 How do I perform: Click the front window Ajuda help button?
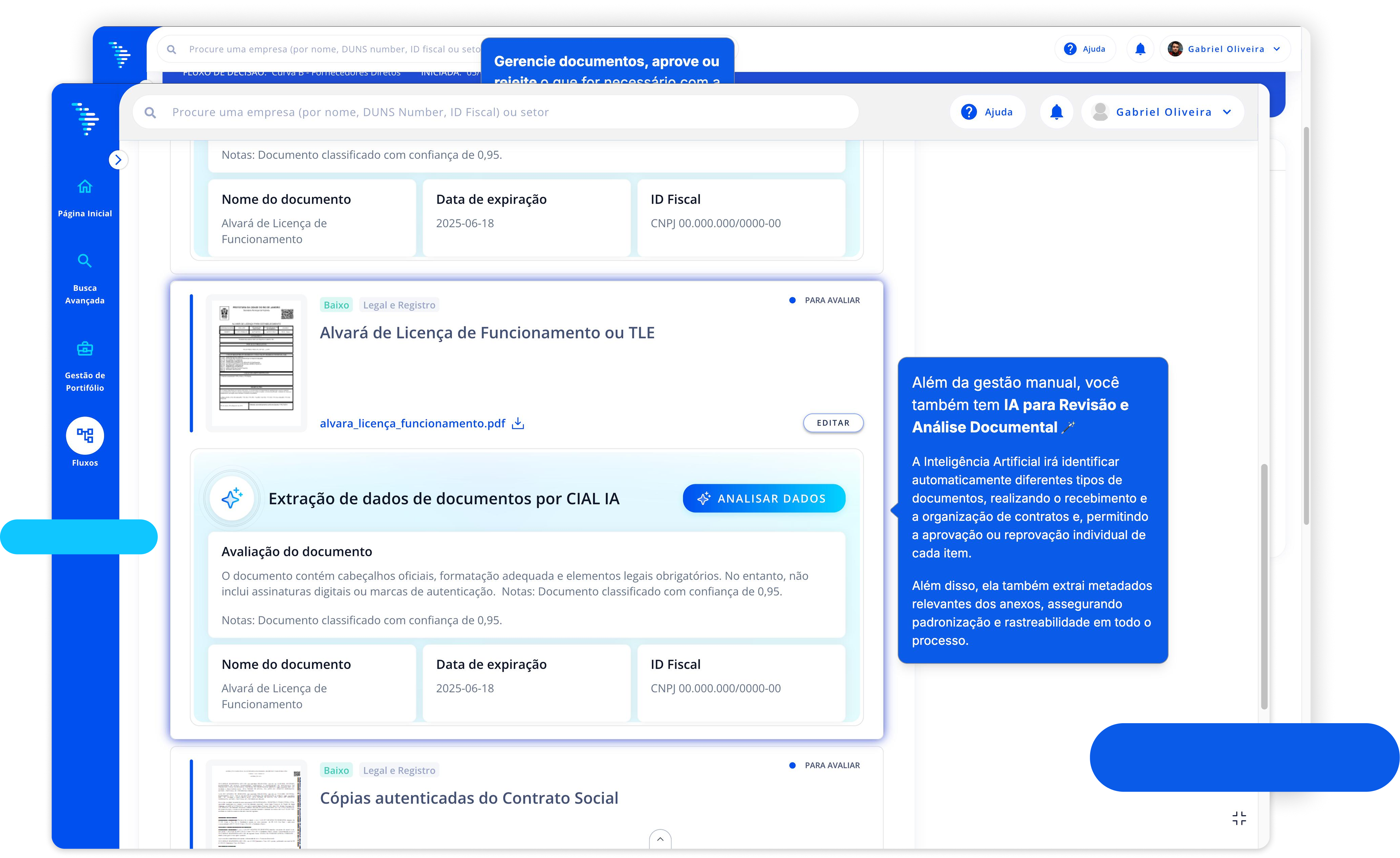(988, 112)
